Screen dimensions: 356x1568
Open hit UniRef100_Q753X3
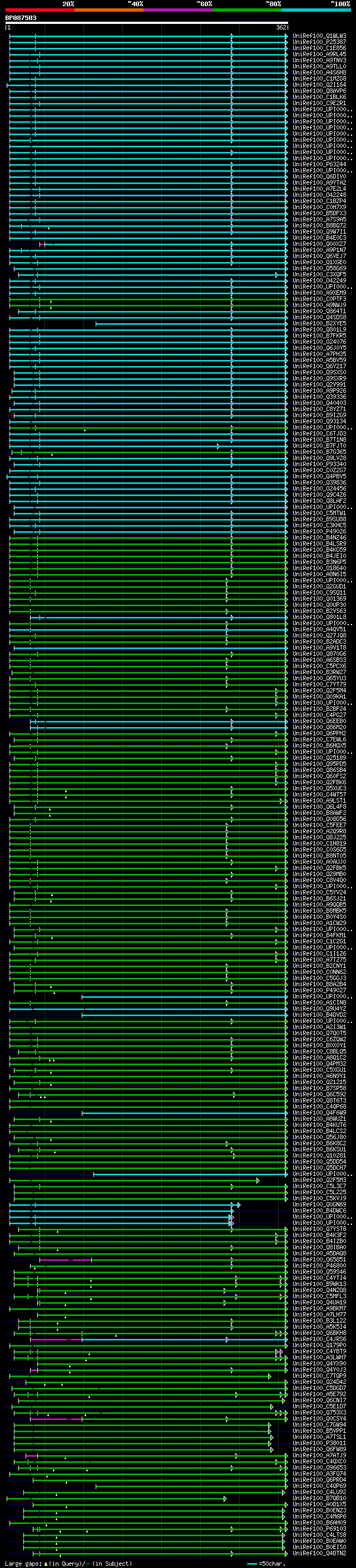pyautogui.click(x=319, y=1412)
